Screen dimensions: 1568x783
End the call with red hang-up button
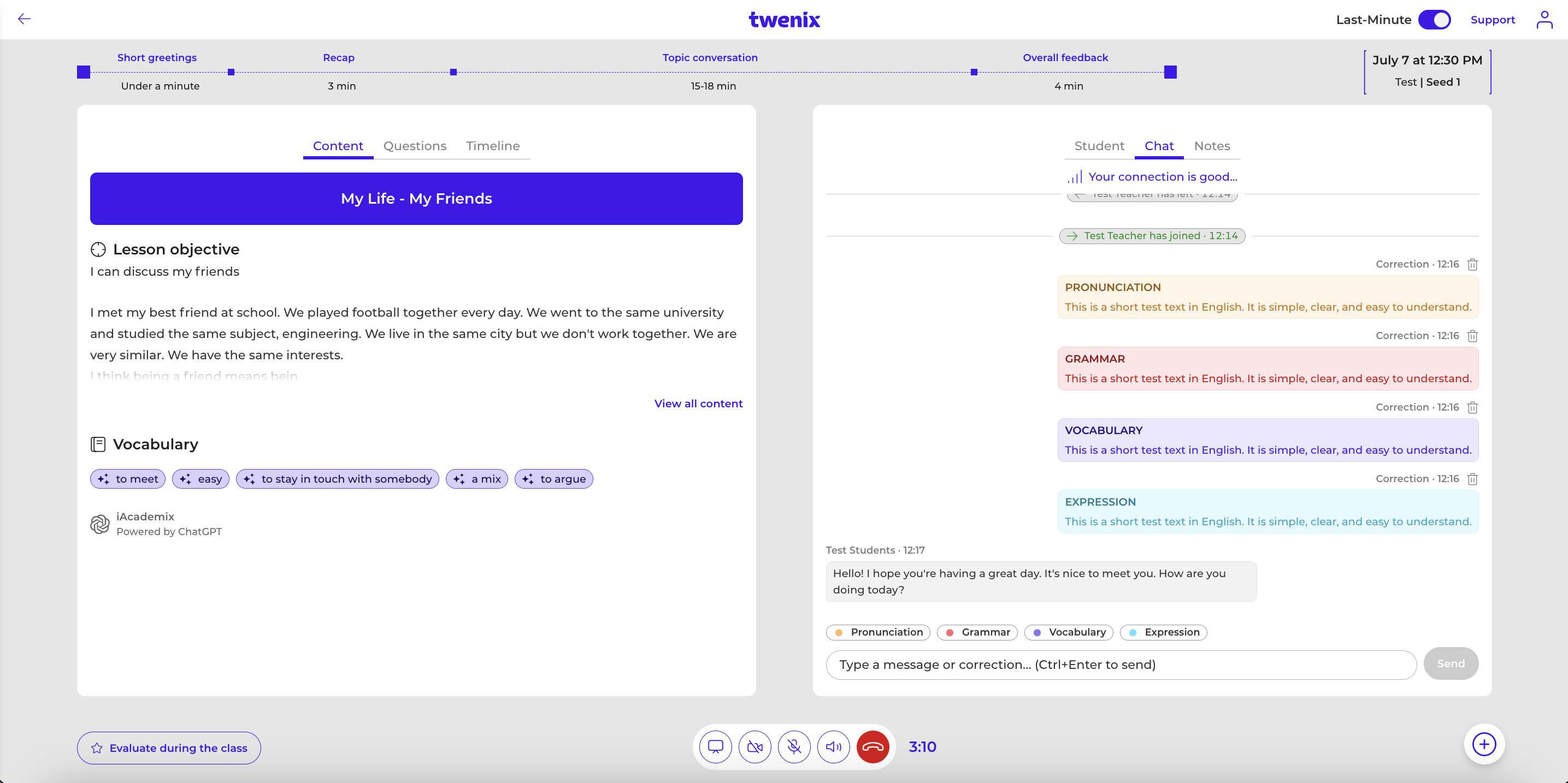[873, 746]
